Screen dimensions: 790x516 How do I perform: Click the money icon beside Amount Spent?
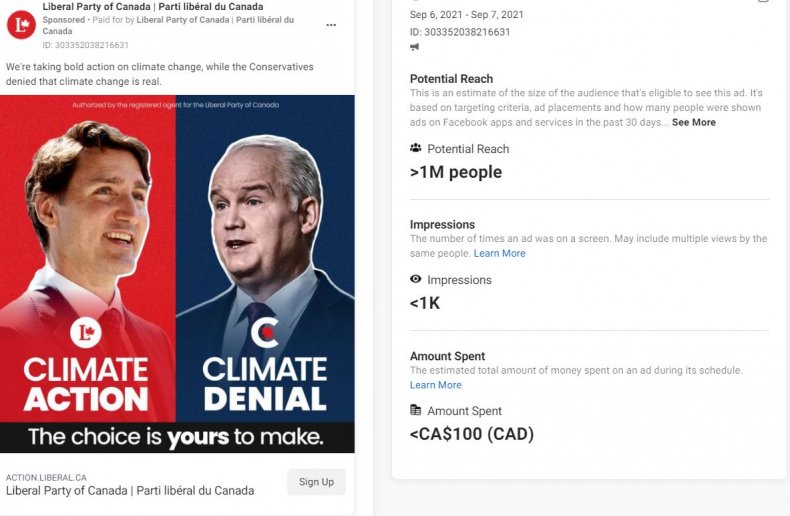pyautogui.click(x=416, y=410)
